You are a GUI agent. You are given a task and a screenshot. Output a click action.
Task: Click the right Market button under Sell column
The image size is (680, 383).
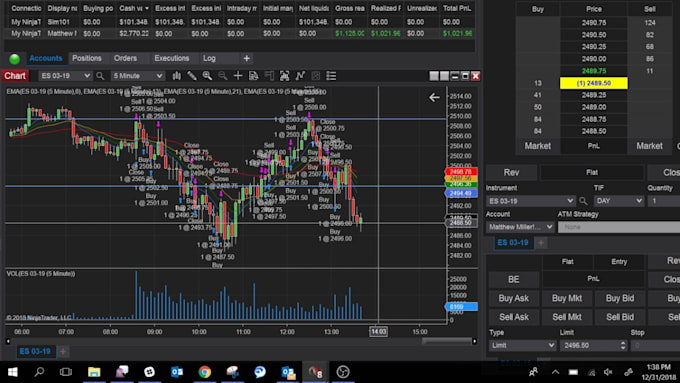coord(649,146)
